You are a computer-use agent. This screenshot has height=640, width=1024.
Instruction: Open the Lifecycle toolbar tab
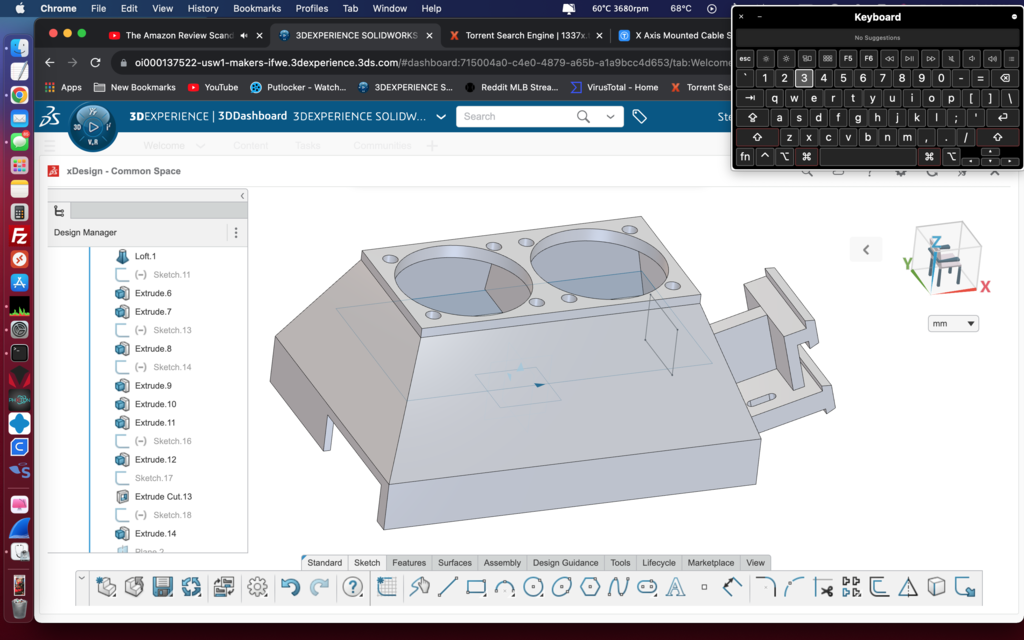[x=658, y=562]
